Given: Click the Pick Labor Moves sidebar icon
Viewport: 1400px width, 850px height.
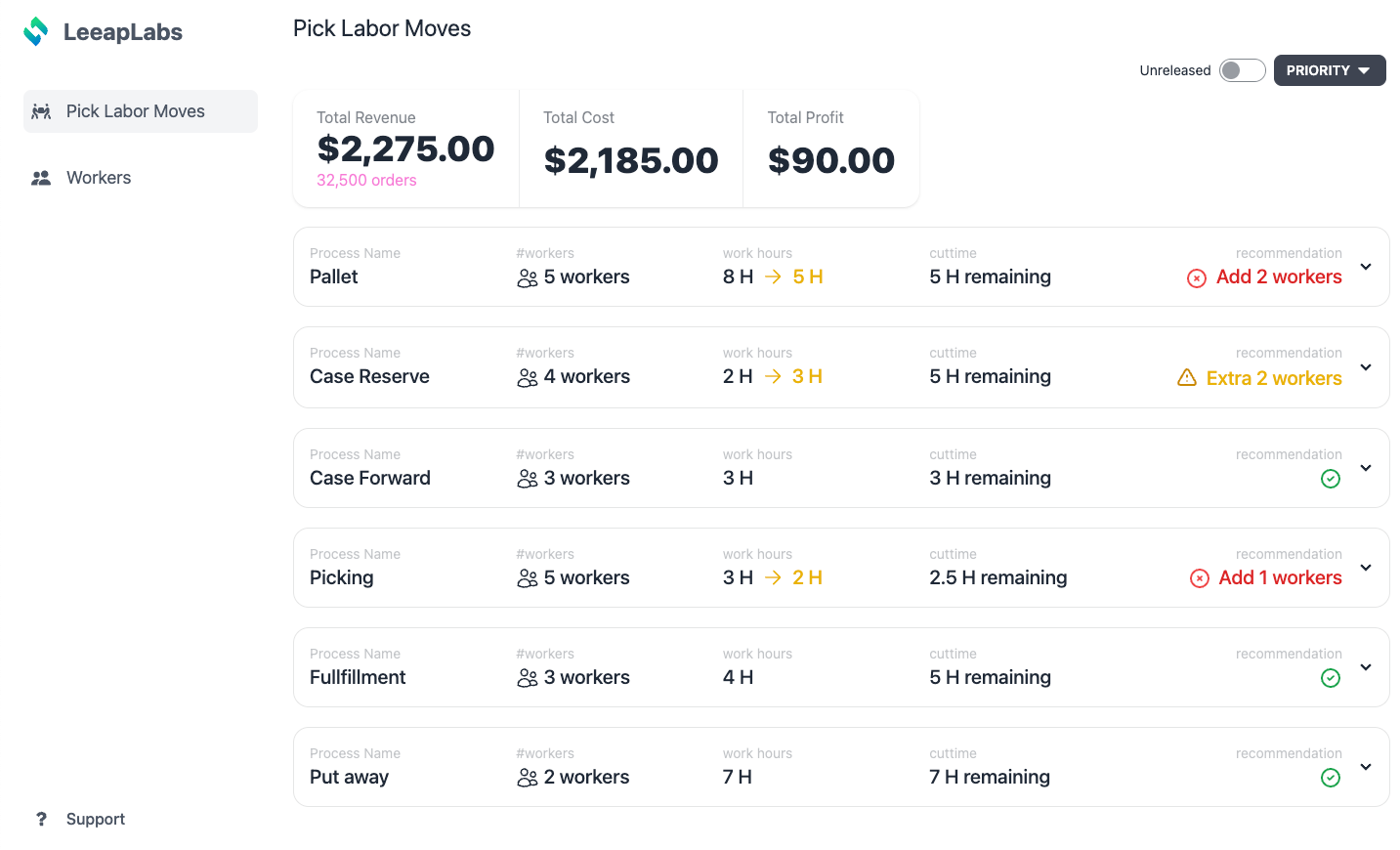Looking at the screenshot, I should tap(41, 111).
